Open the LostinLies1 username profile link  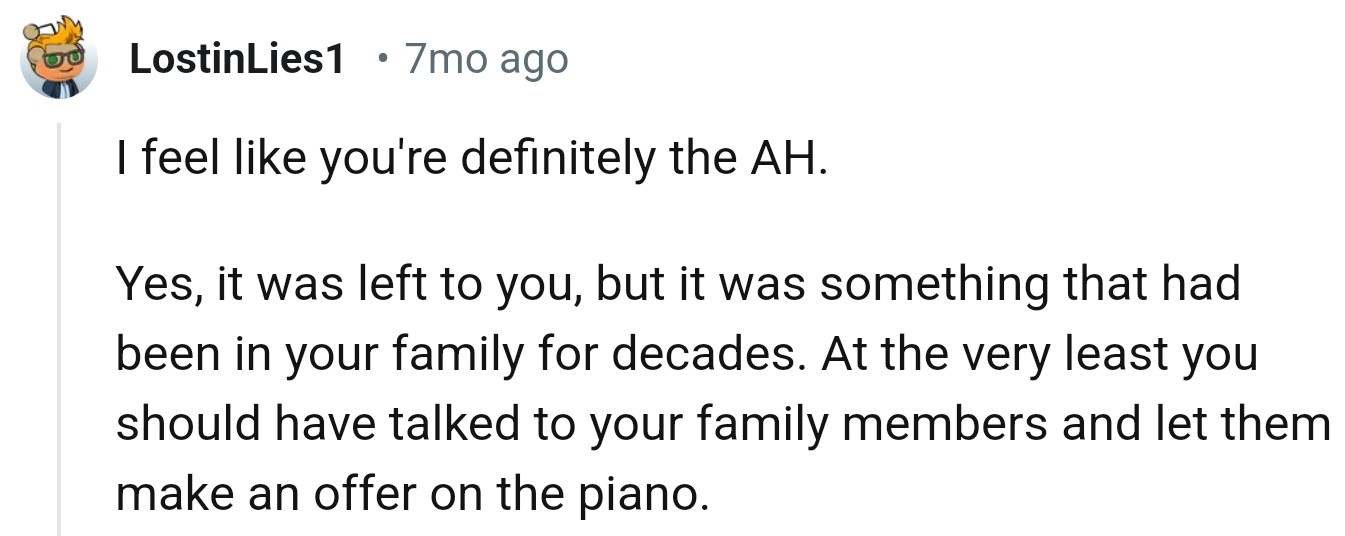point(237,60)
